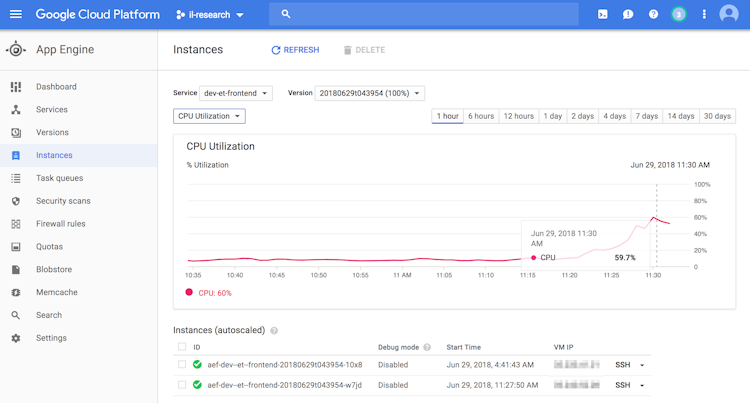Open the help question mark icon
Screen dimensions: 750x403
[653, 14]
